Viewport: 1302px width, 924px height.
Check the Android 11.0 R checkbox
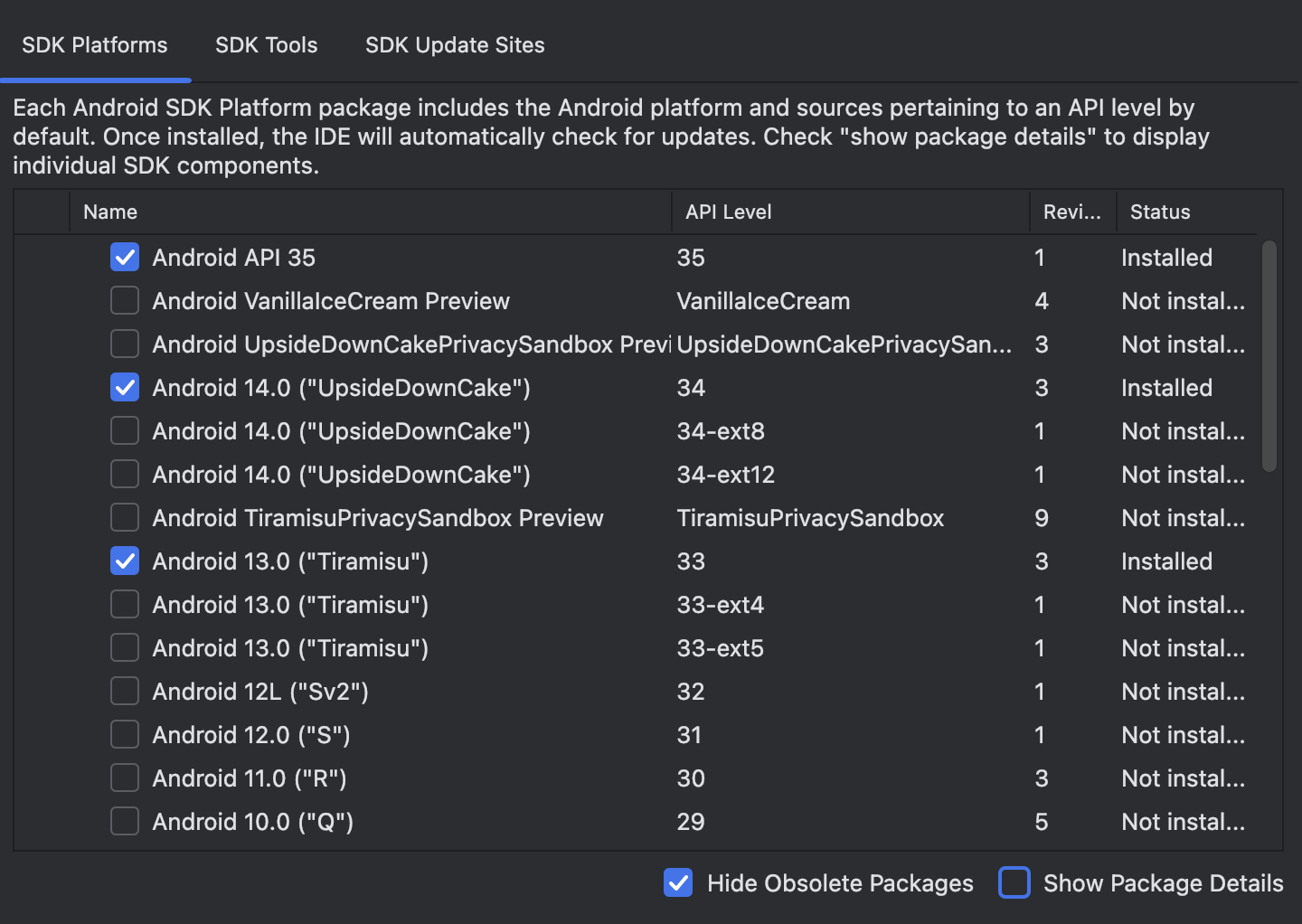pyautogui.click(x=125, y=778)
